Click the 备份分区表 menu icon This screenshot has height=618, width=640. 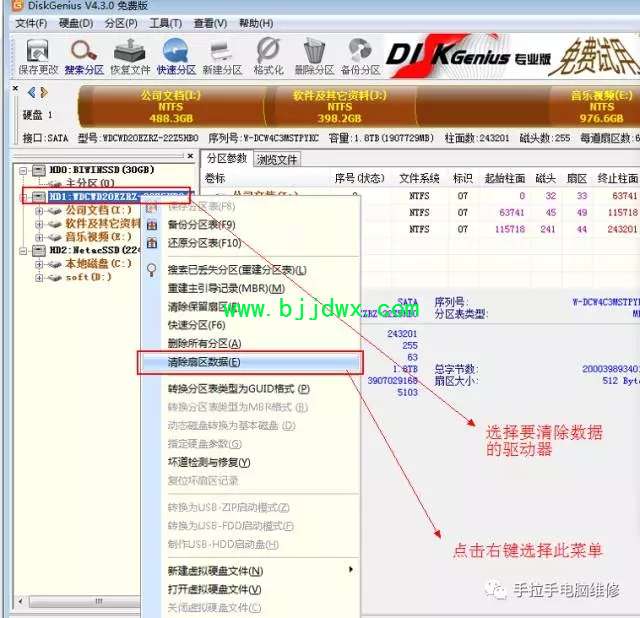pyautogui.click(x=152, y=225)
